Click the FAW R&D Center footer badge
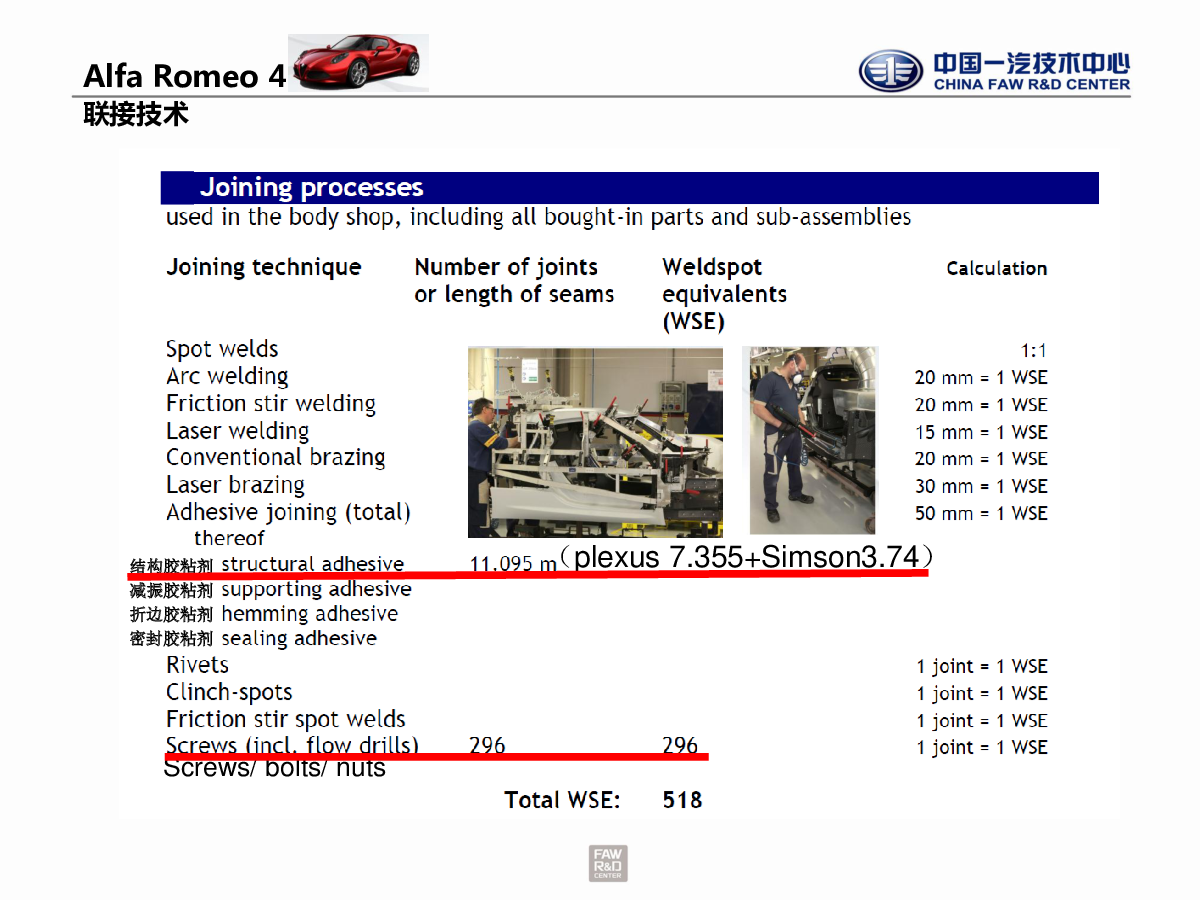This screenshot has width=1200, height=900. pyautogui.click(x=608, y=863)
